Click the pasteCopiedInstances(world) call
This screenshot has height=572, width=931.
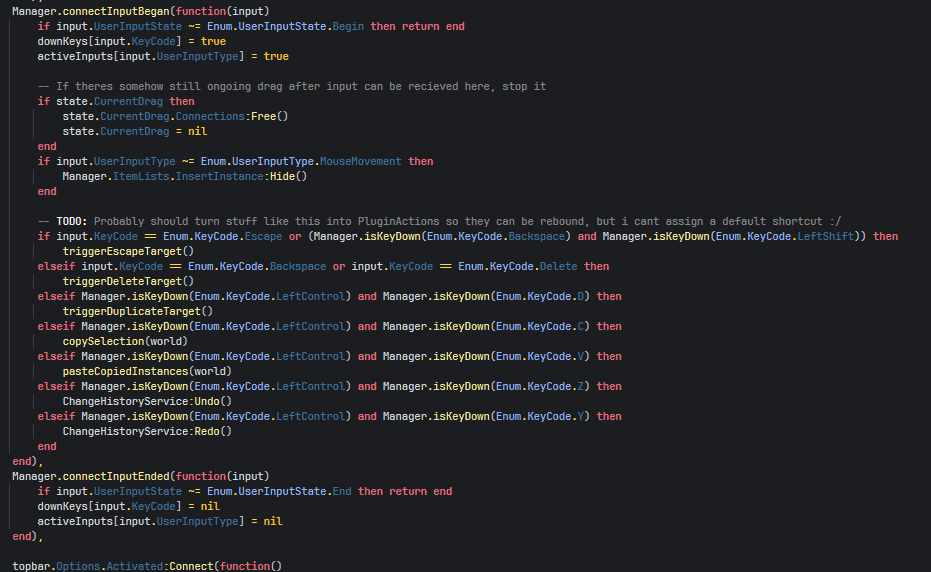147,371
